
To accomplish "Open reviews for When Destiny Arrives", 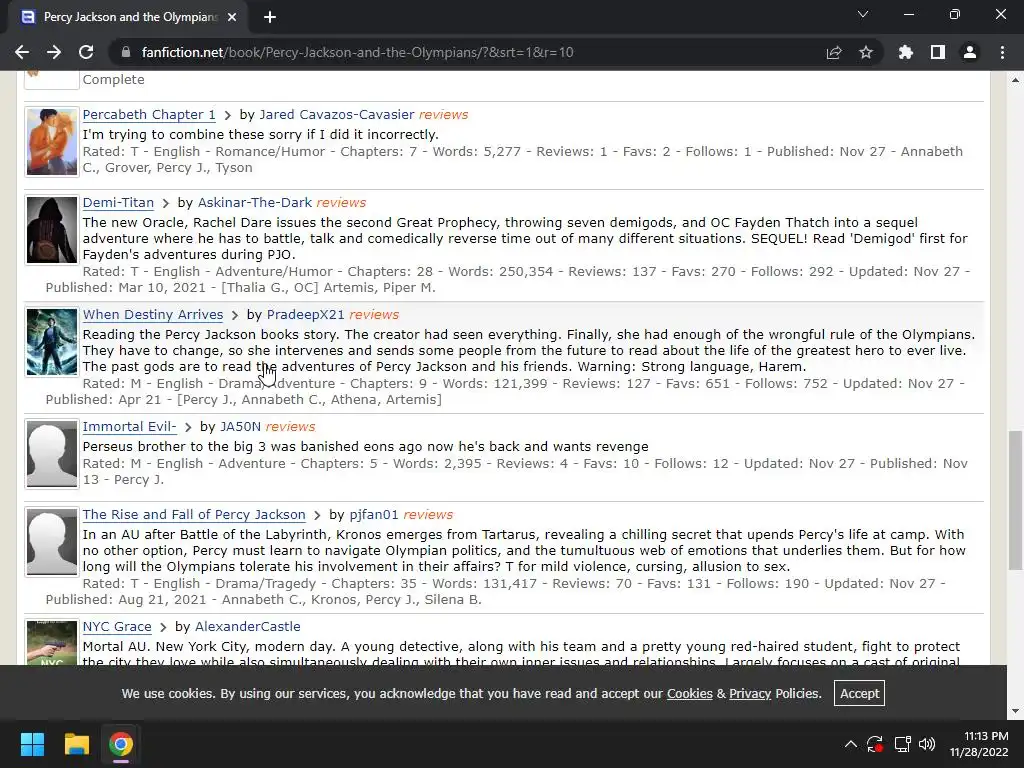I will click(374, 315).
